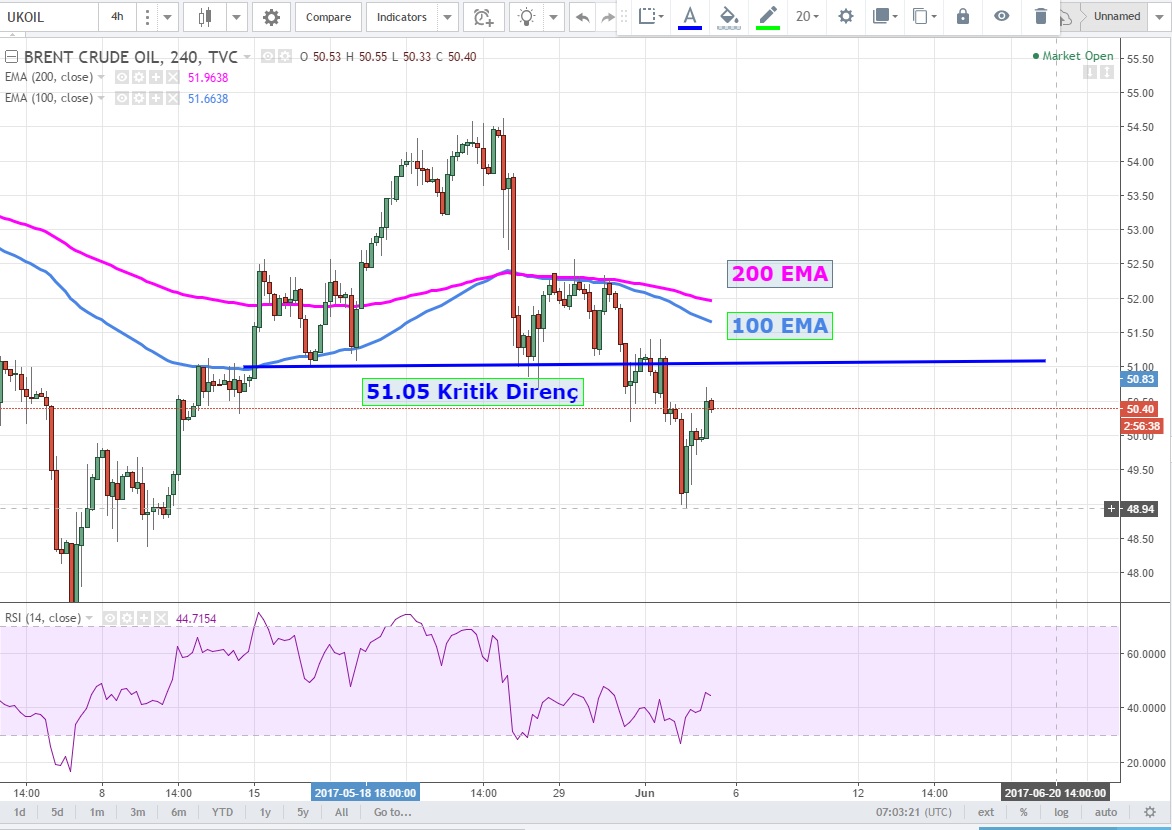1172x830 pixels.
Task: Switch to the YTD time range
Action: (222, 812)
